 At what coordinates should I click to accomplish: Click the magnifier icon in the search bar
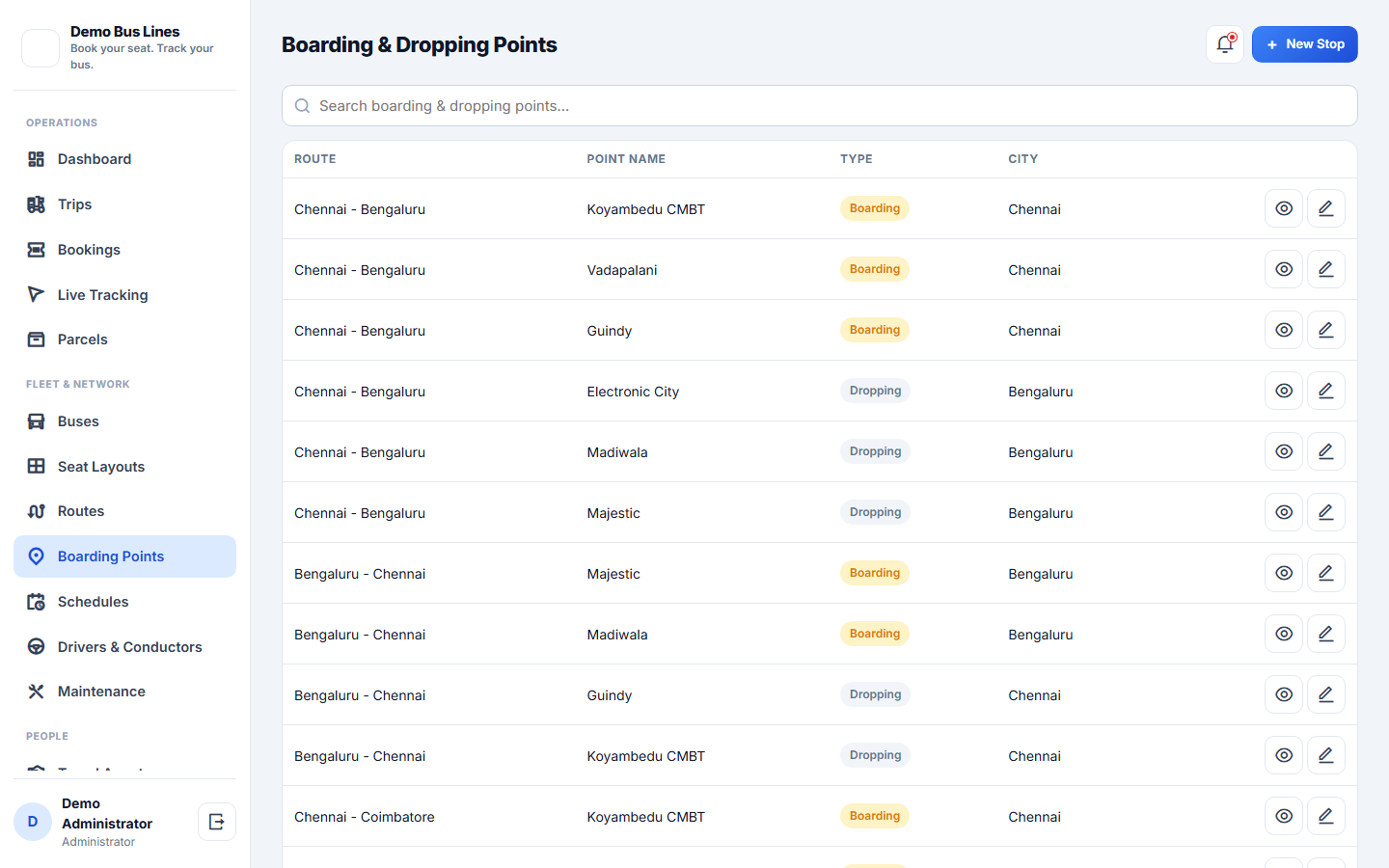pyautogui.click(x=302, y=106)
